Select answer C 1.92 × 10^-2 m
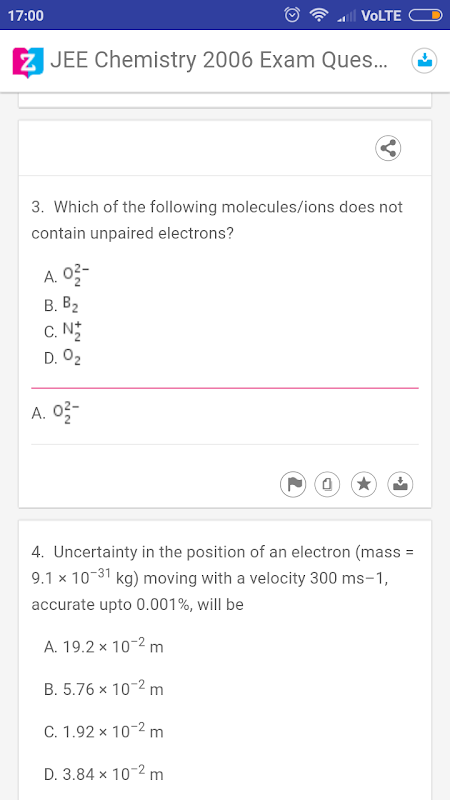Viewport: 450px width, 800px height. 104,732
